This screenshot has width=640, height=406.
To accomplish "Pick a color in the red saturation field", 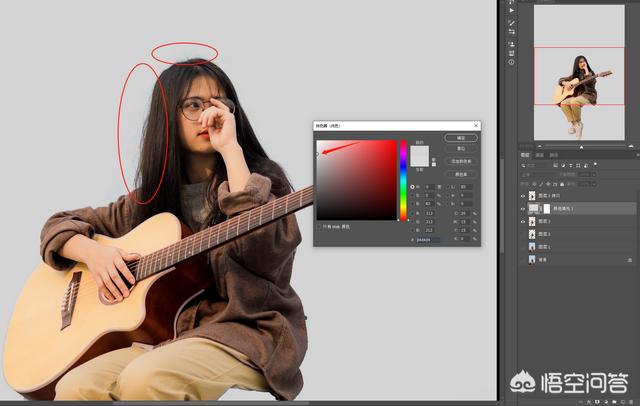I will tap(357, 180).
